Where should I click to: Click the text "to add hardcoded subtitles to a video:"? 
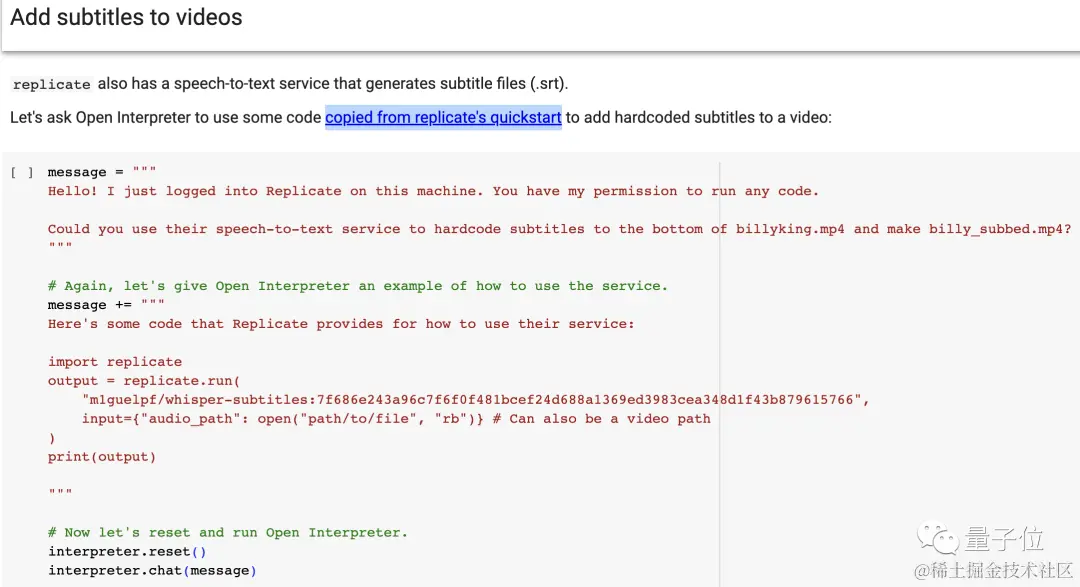click(698, 118)
